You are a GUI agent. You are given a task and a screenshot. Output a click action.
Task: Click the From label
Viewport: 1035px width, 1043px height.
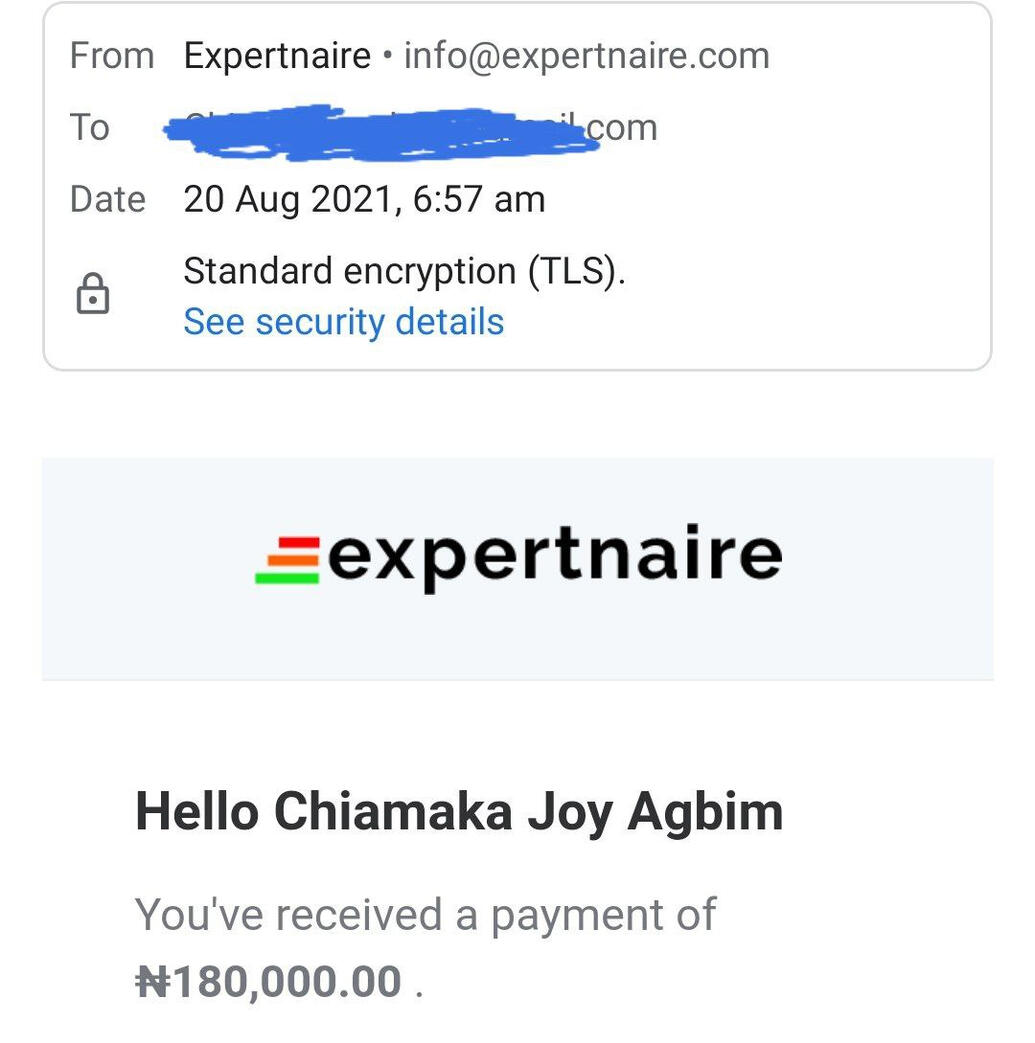pyautogui.click(x=112, y=56)
